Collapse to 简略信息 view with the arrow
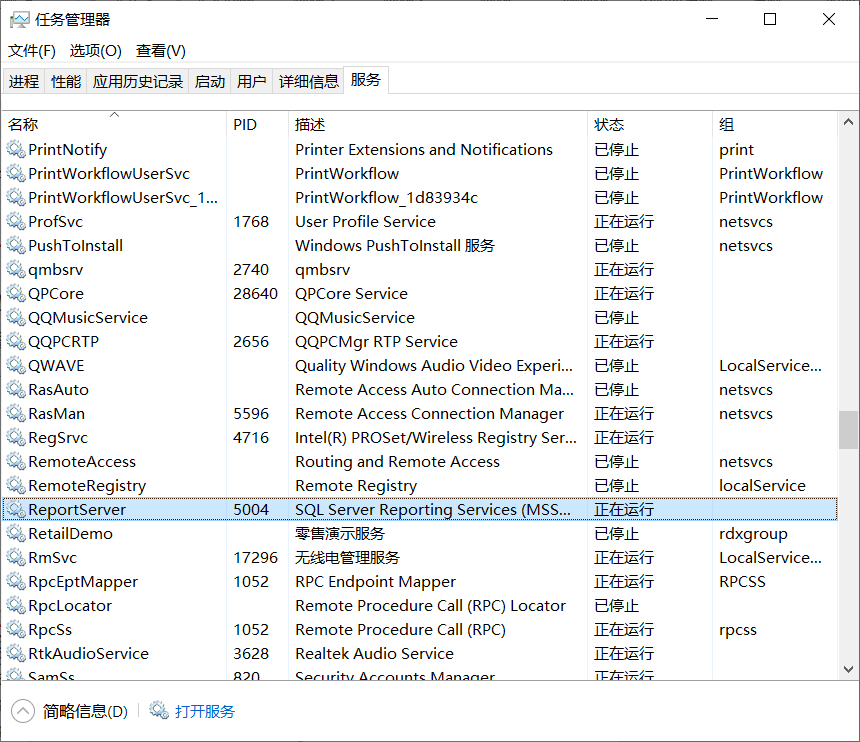Image resolution: width=860 pixels, height=742 pixels. point(22,711)
